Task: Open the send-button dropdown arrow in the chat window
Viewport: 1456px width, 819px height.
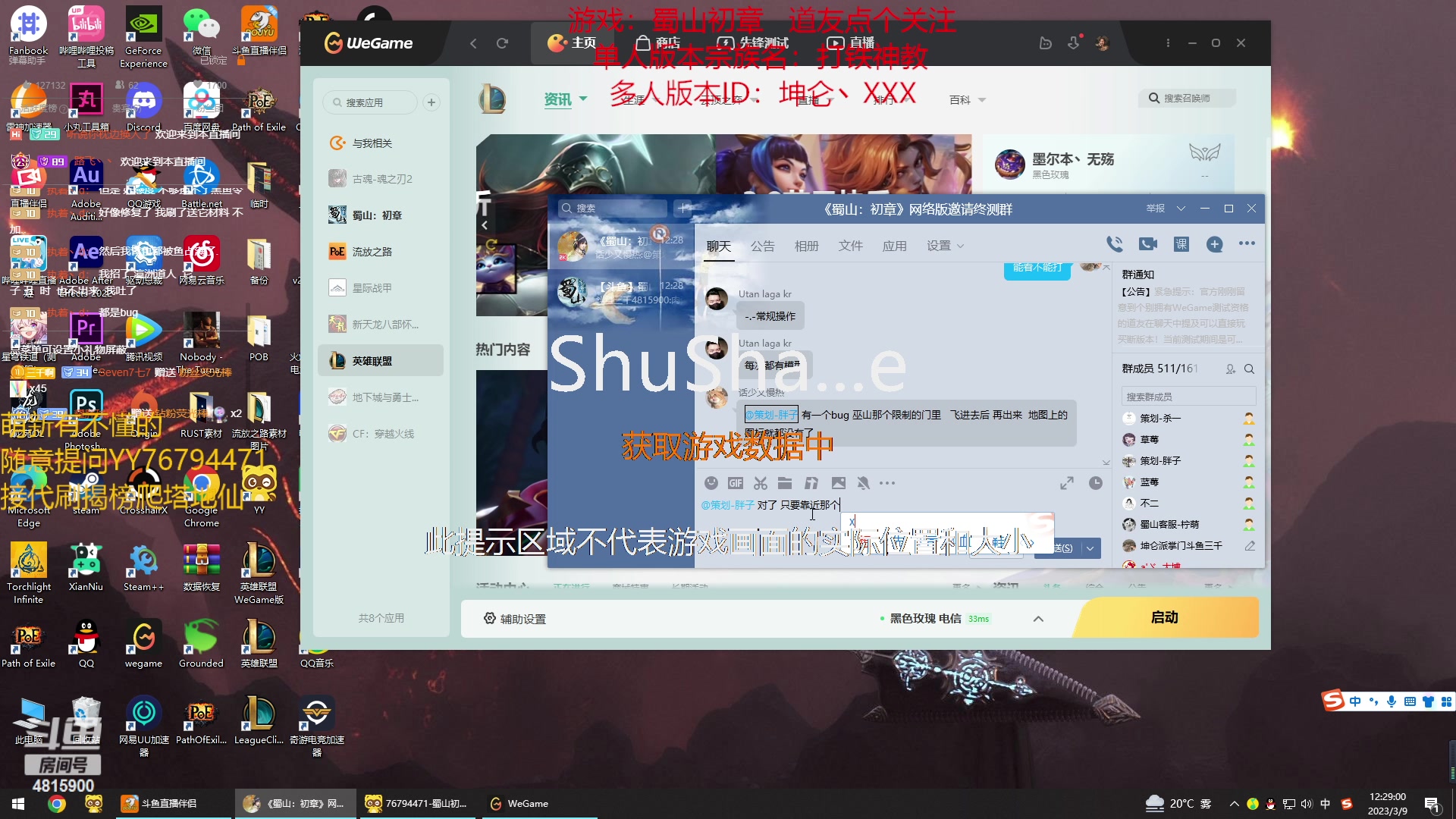Action: pos(1090,548)
